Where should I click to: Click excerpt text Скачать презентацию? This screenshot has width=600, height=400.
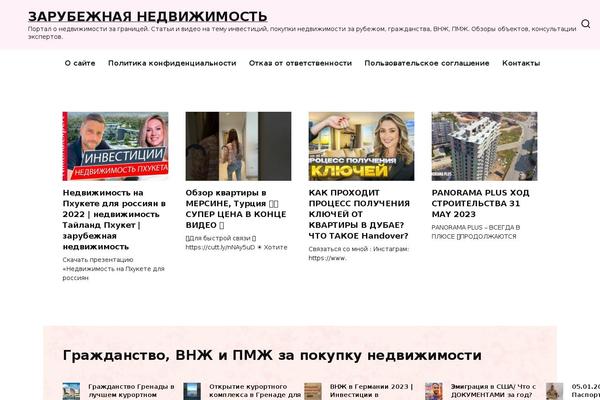pyautogui.click(x=113, y=269)
